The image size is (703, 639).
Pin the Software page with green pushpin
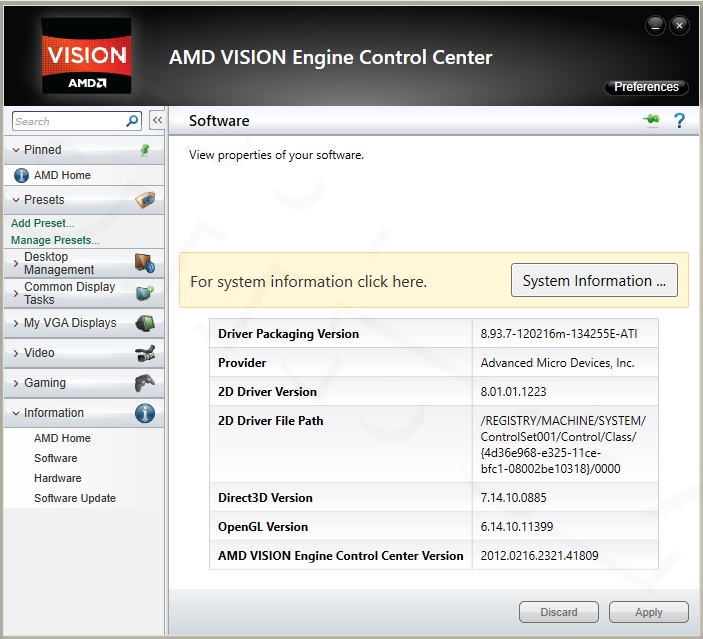(652, 120)
